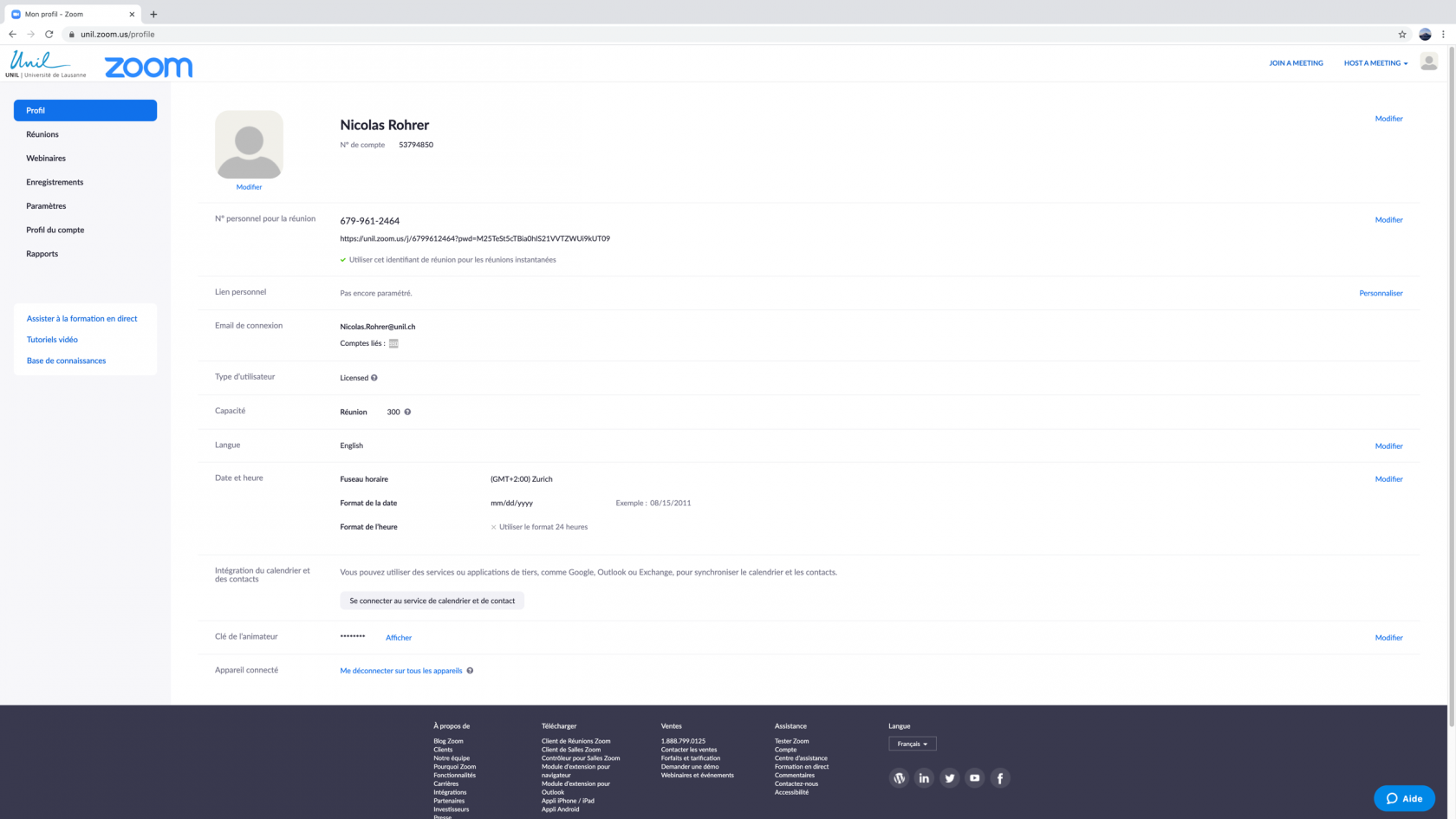
Task: Open the Français language dropdown
Action: 912,744
